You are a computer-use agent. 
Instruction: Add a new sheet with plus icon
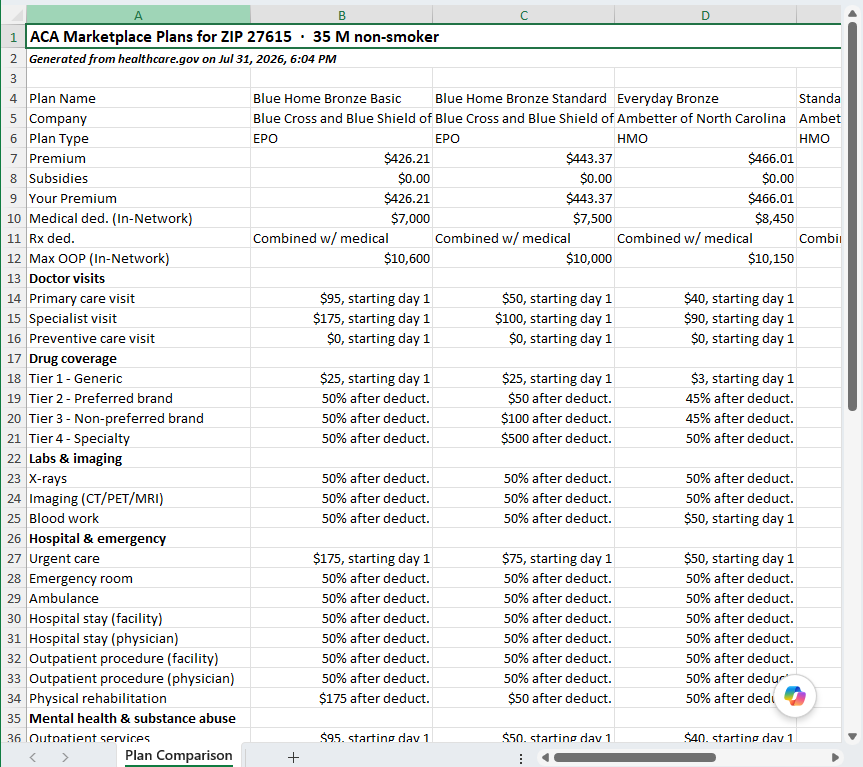(x=293, y=757)
